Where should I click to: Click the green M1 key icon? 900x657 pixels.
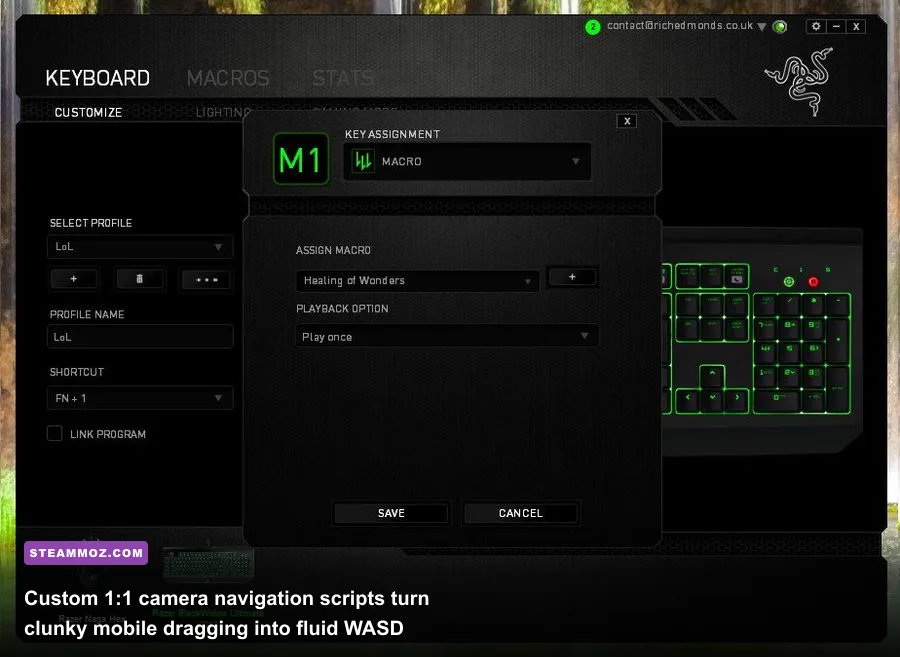tap(301, 159)
